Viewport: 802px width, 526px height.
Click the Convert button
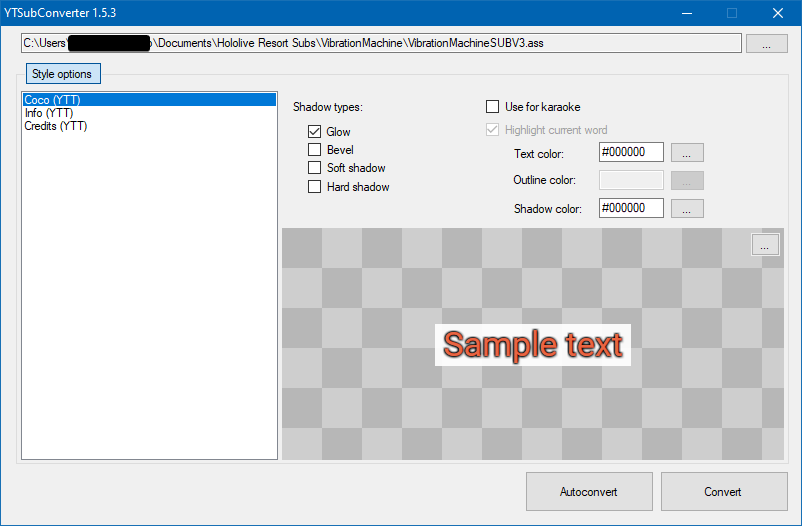(x=724, y=491)
